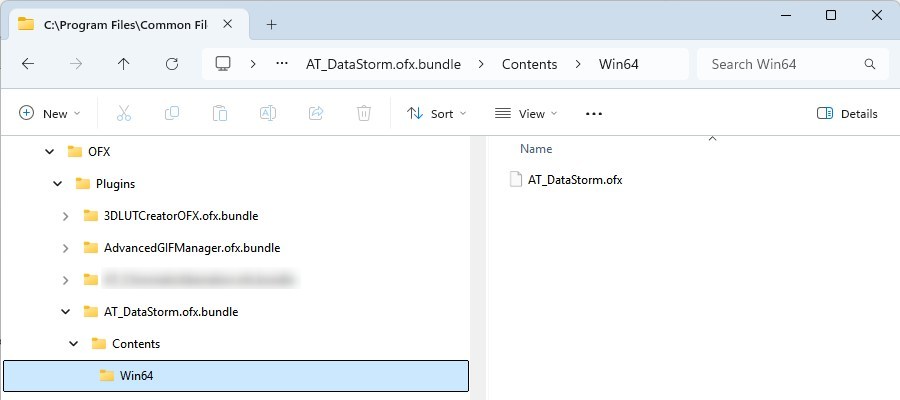Screen dimensions: 900x400
Task: Add a new tab with plus
Action: [x=271, y=25]
